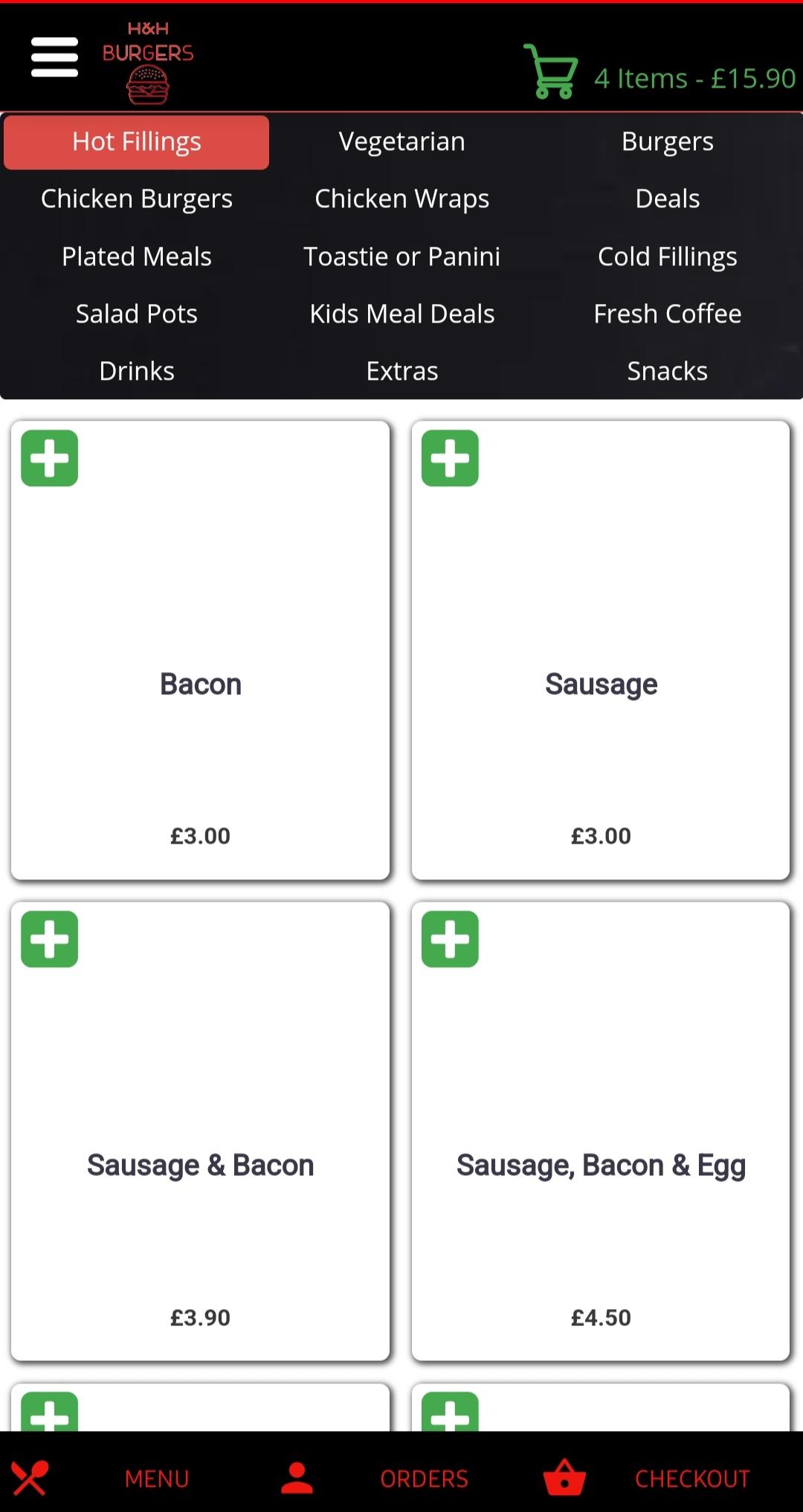Select the Burgers category tab
The width and height of the screenshot is (803, 1512).
[x=668, y=141]
